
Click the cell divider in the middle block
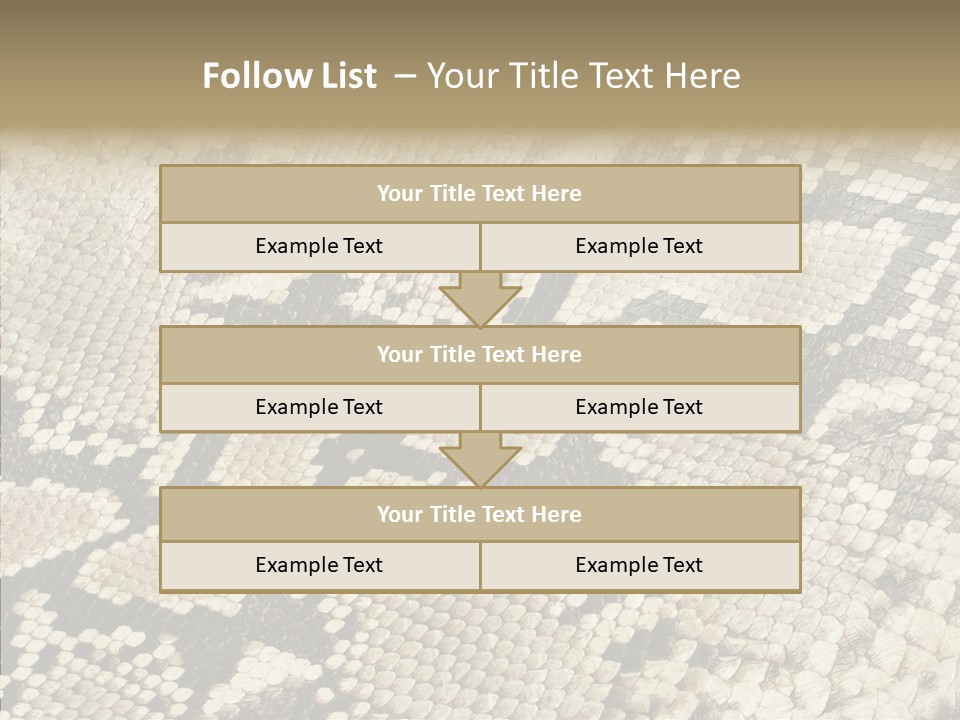click(x=480, y=408)
